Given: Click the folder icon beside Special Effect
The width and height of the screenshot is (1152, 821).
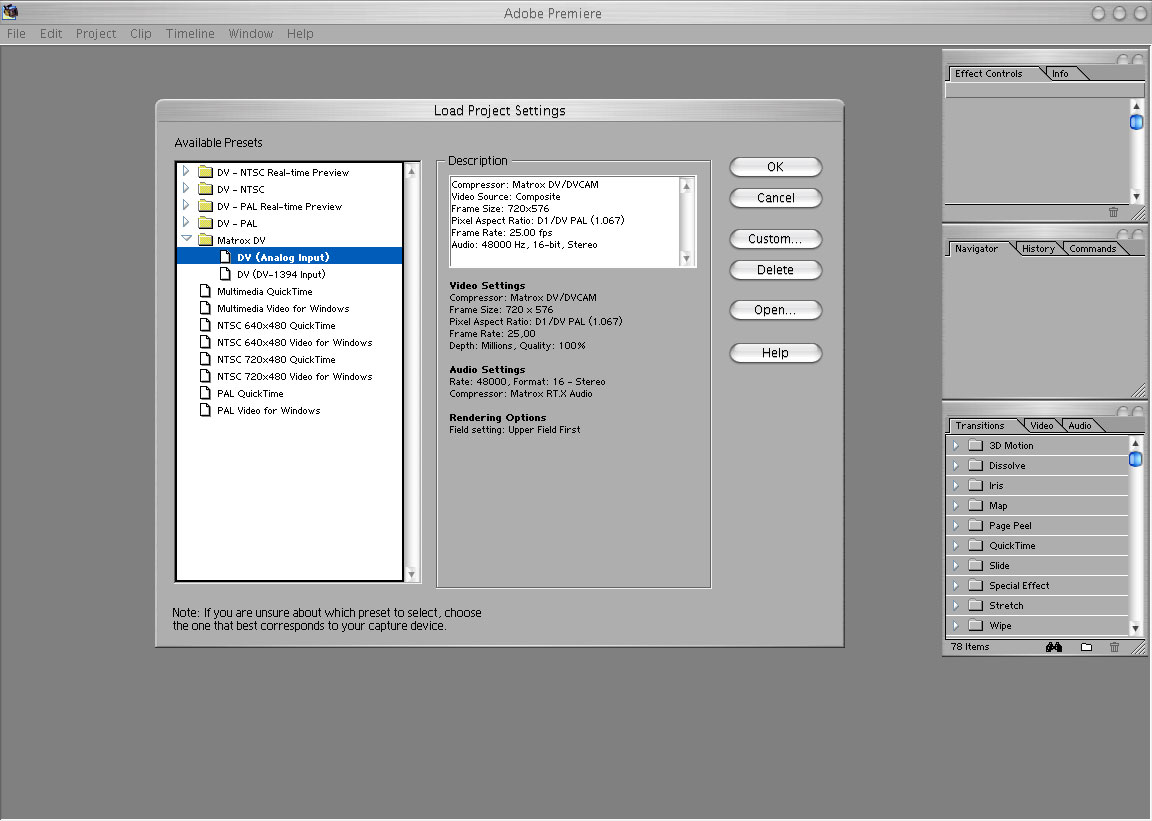Looking at the screenshot, I should pyautogui.click(x=976, y=585).
